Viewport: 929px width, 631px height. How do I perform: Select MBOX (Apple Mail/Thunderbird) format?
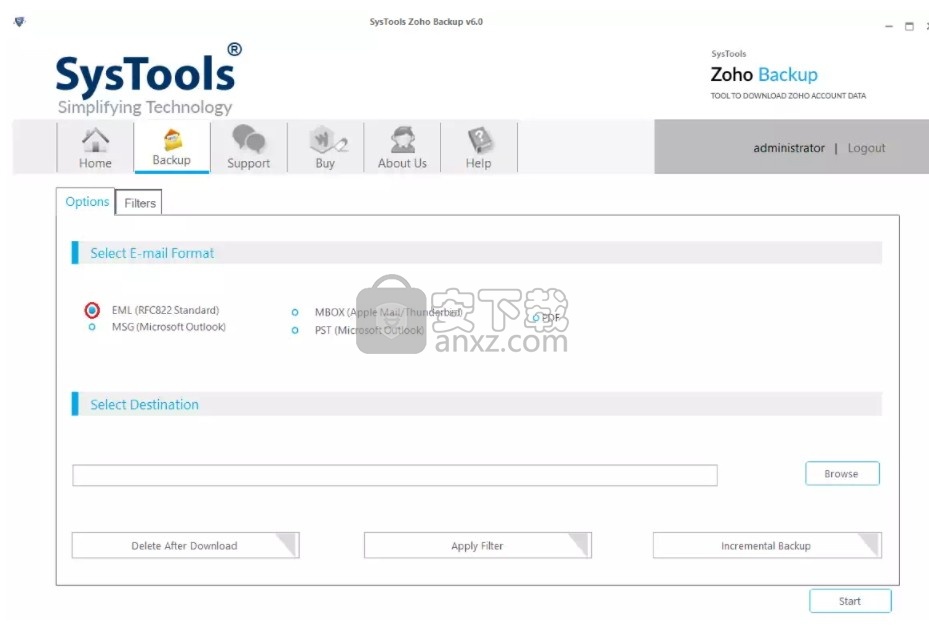pyautogui.click(x=295, y=312)
